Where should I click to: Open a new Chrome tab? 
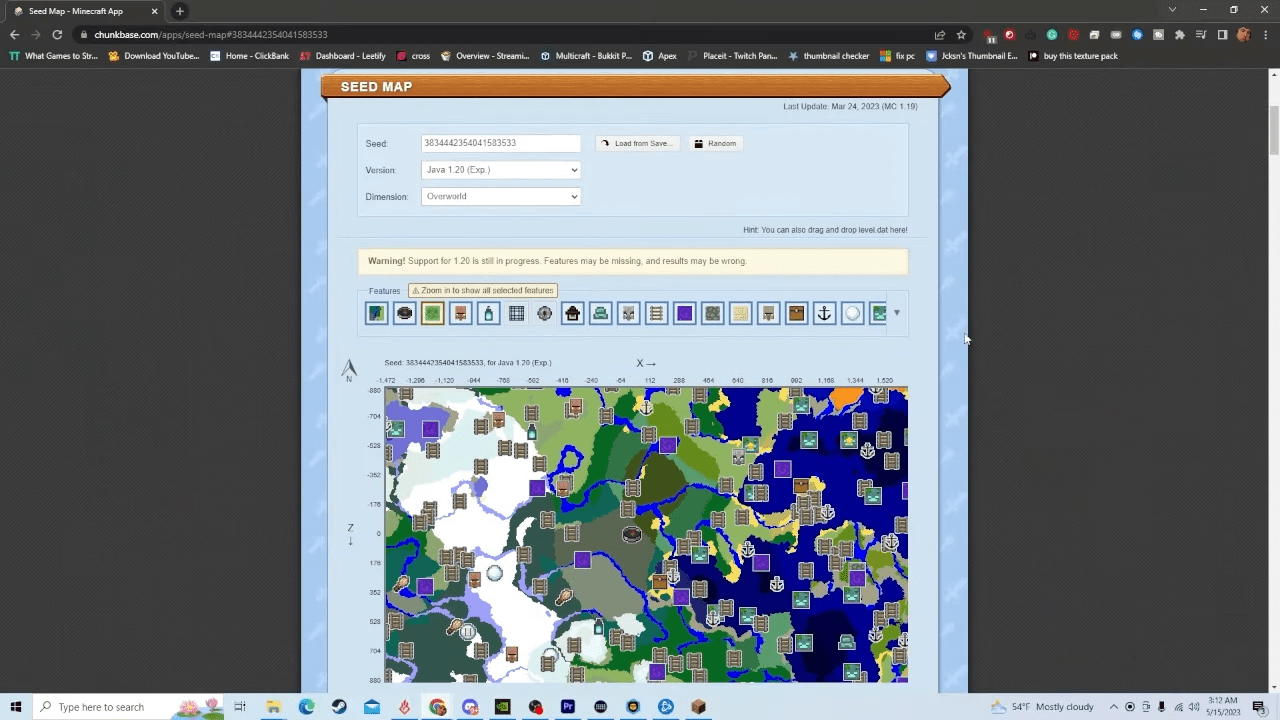point(180,11)
